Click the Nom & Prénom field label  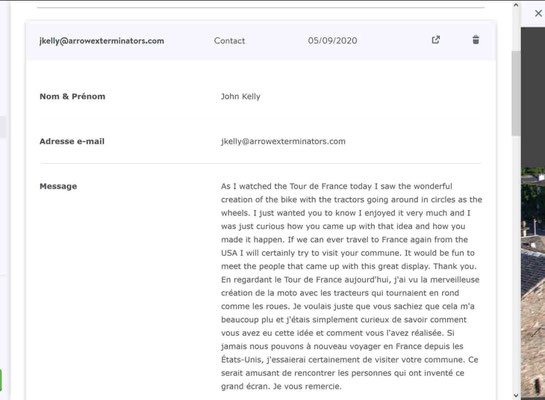(72, 96)
